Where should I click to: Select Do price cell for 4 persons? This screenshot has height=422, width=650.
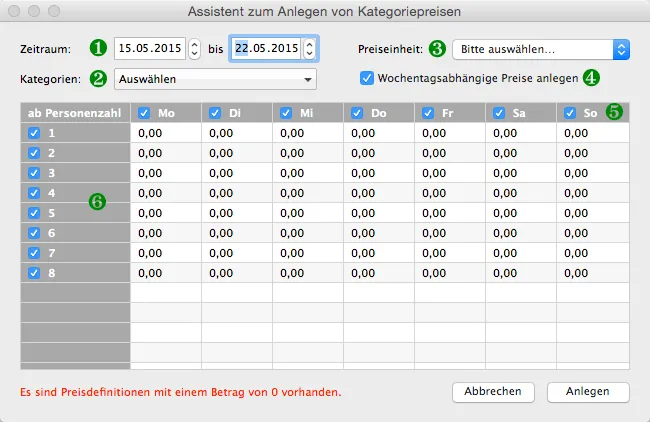point(379,193)
